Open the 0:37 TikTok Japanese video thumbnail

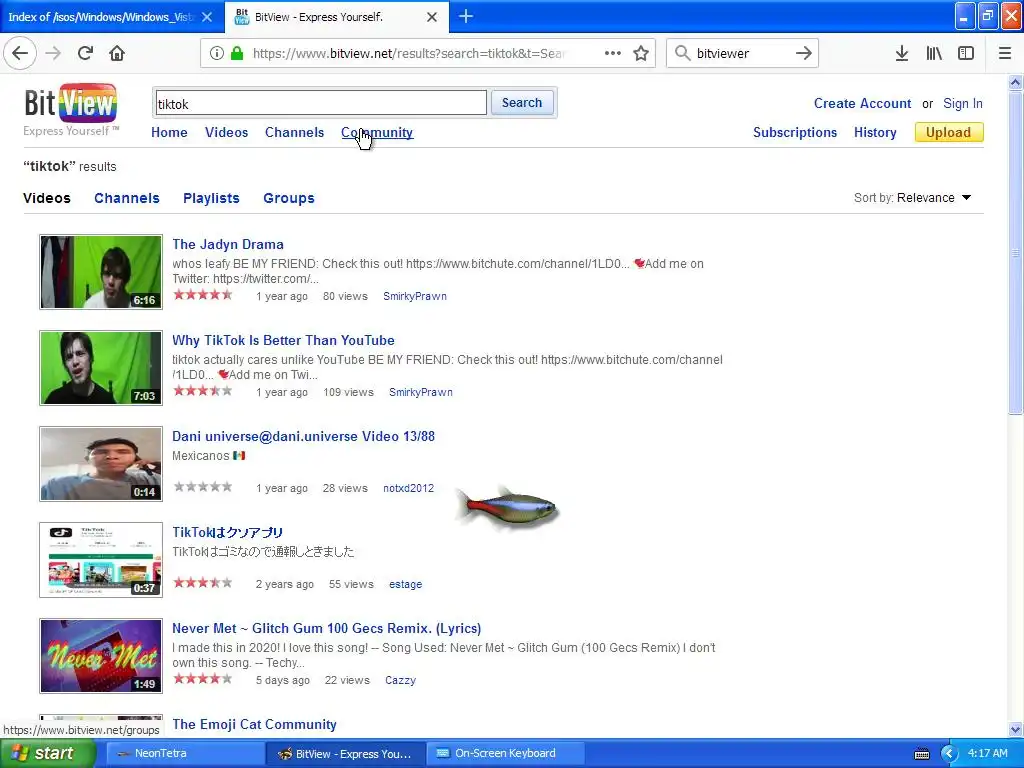pyautogui.click(x=101, y=560)
